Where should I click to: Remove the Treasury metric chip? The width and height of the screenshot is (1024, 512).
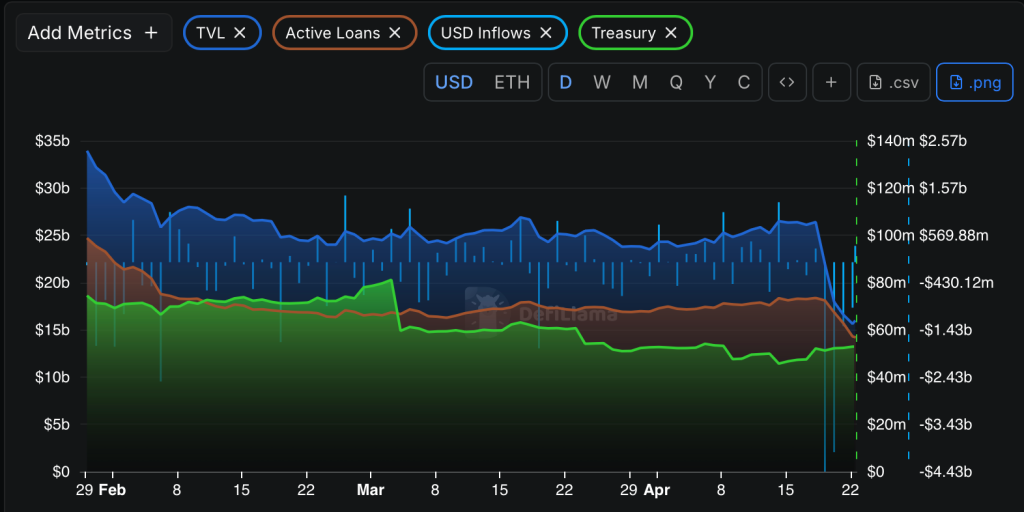coord(671,33)
